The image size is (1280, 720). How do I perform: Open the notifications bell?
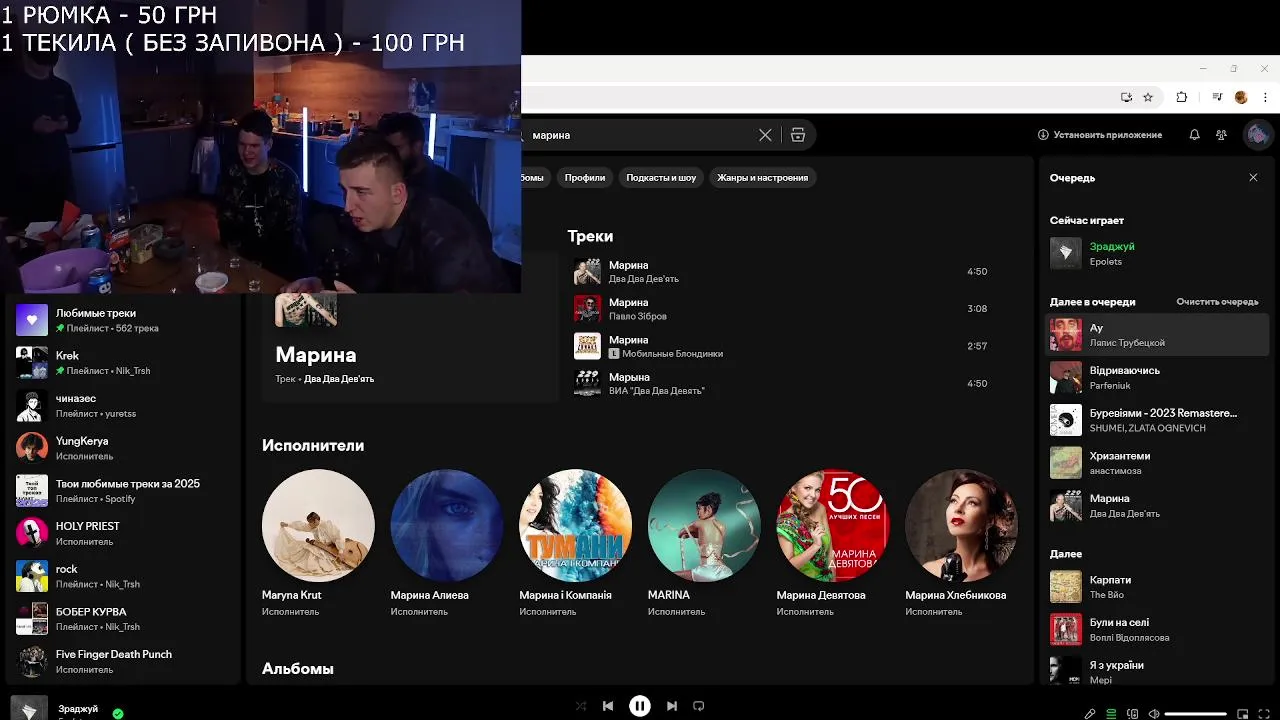click(1194, 135)
